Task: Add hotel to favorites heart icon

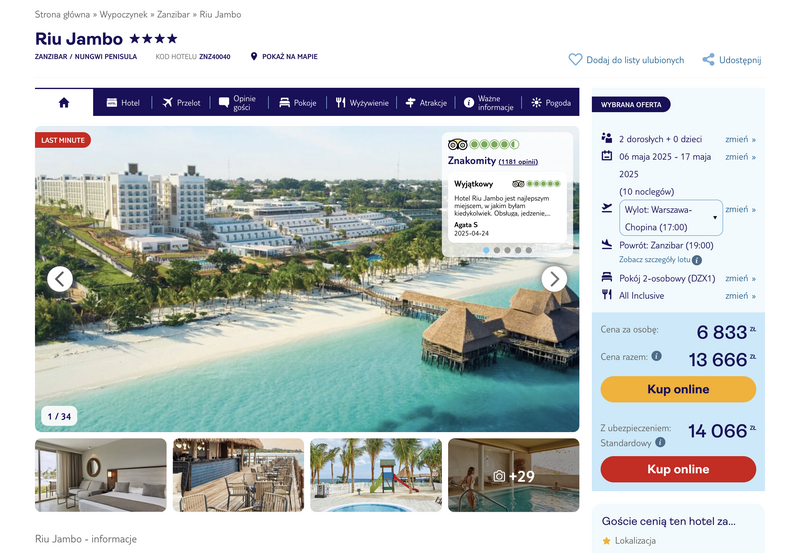Action: click(x=575, y=60)
